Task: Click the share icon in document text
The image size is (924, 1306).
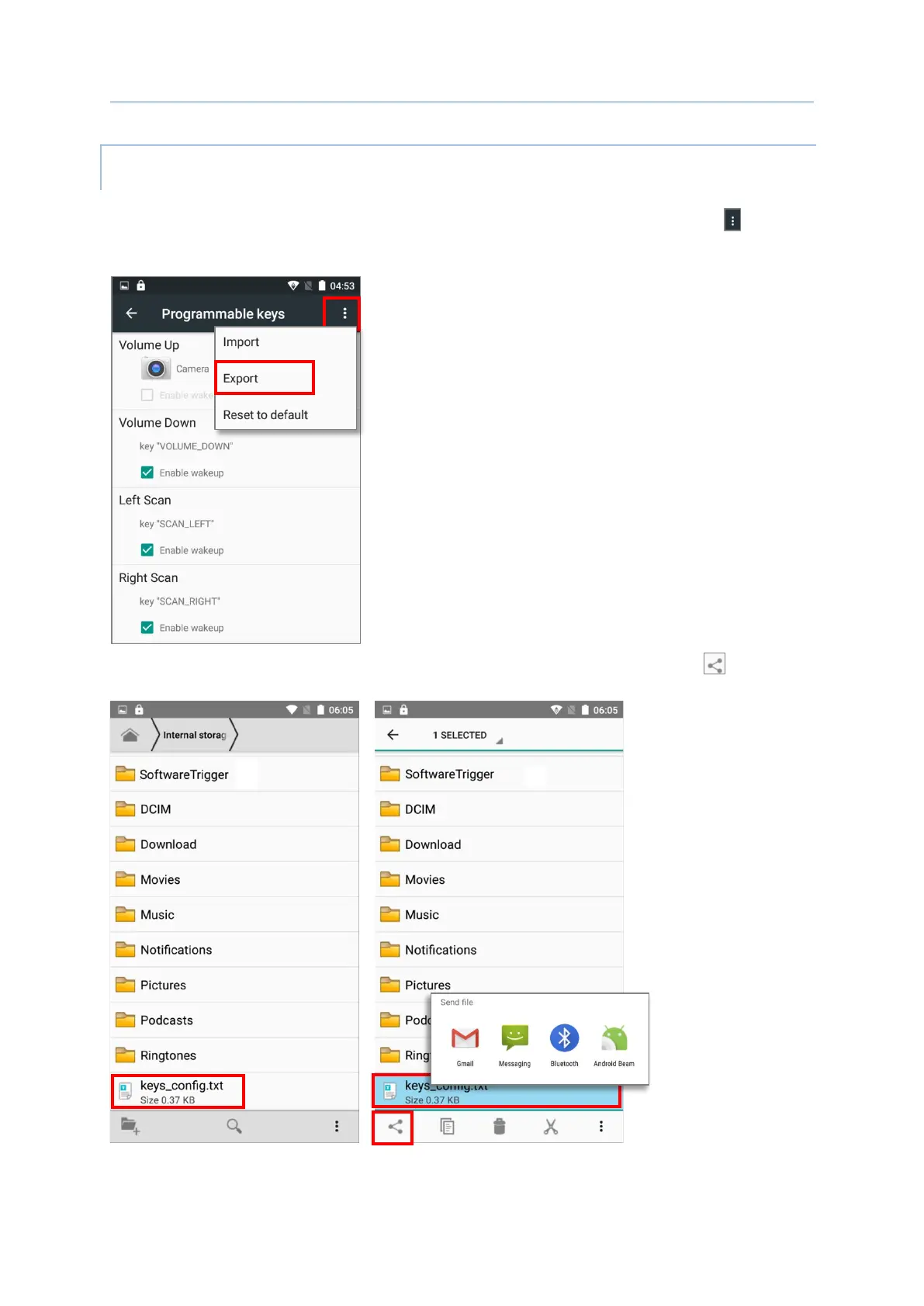Action: coord(715,664)
